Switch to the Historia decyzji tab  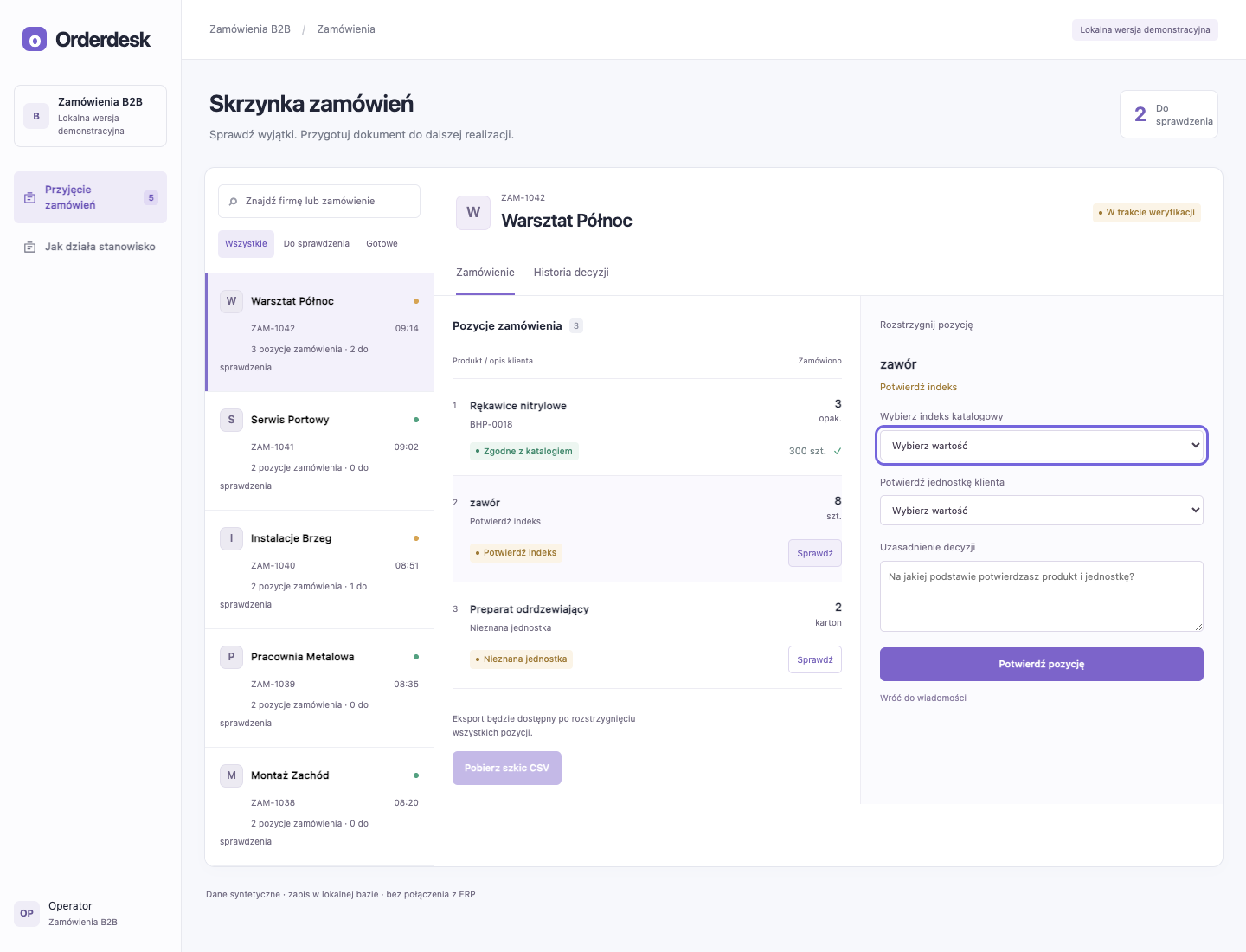(x=571, y=273)
